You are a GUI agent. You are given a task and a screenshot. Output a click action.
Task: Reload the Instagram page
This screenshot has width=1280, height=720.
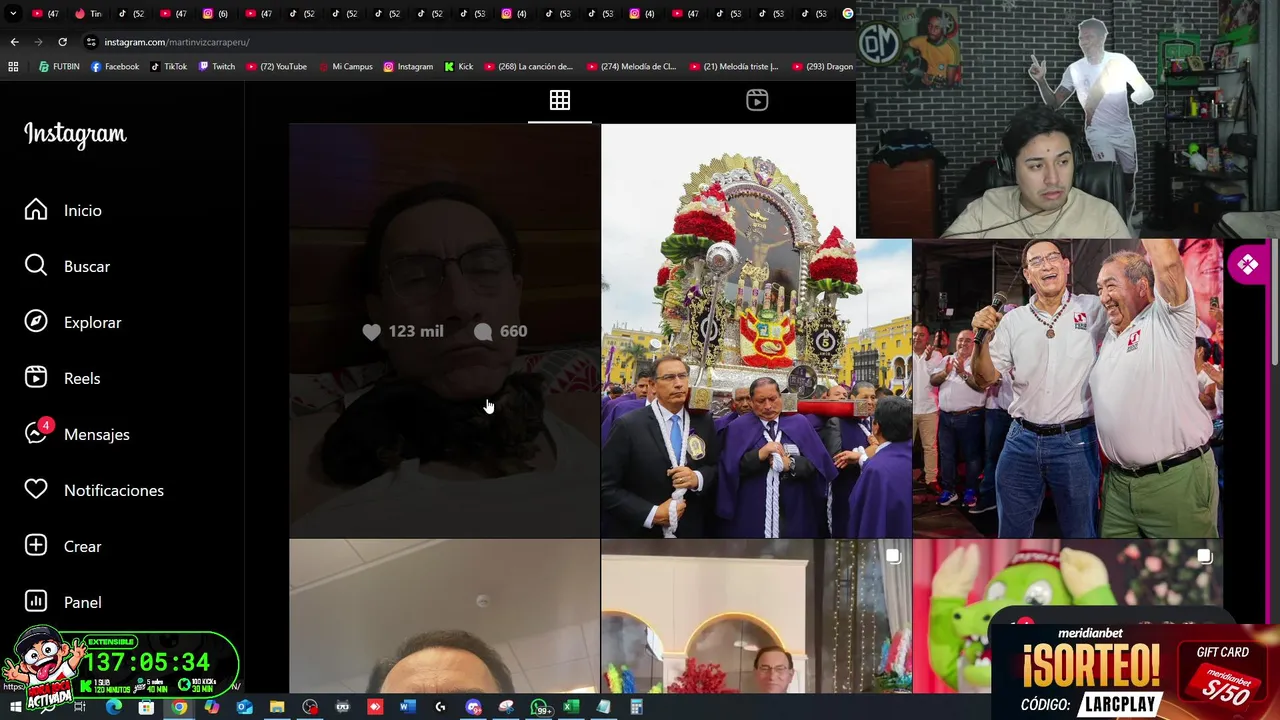[x=62, y=42]
